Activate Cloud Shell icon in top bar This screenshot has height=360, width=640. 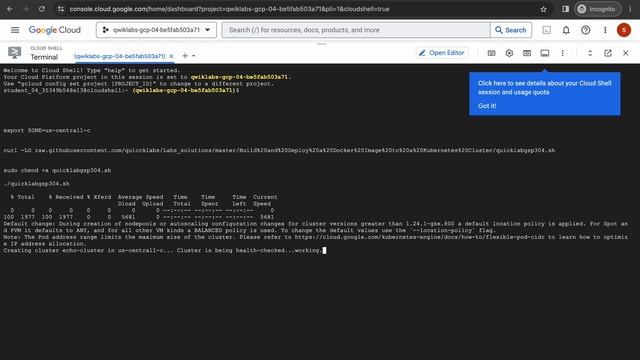coord(547,30)
